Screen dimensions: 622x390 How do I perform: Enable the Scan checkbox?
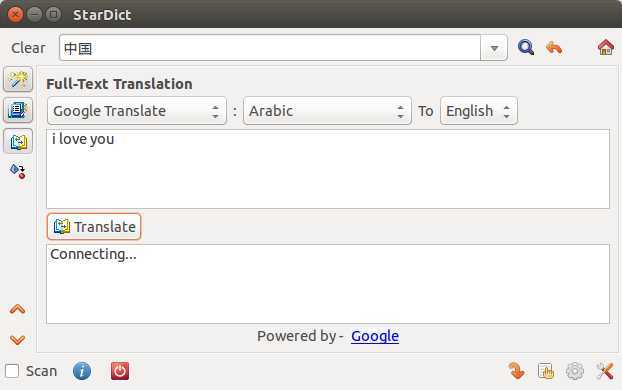coord(12,371)
